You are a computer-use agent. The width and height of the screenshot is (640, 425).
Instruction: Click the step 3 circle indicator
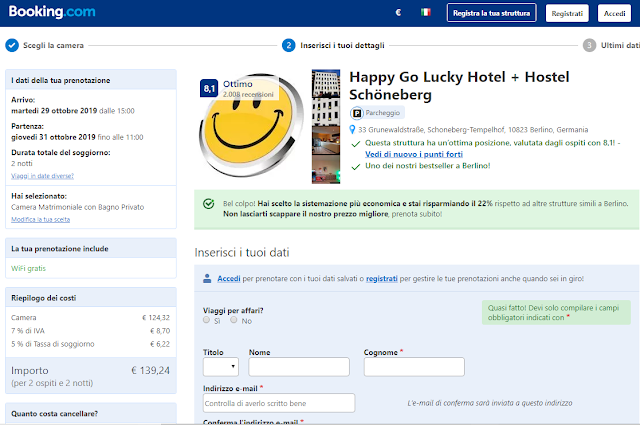[589, 45]
